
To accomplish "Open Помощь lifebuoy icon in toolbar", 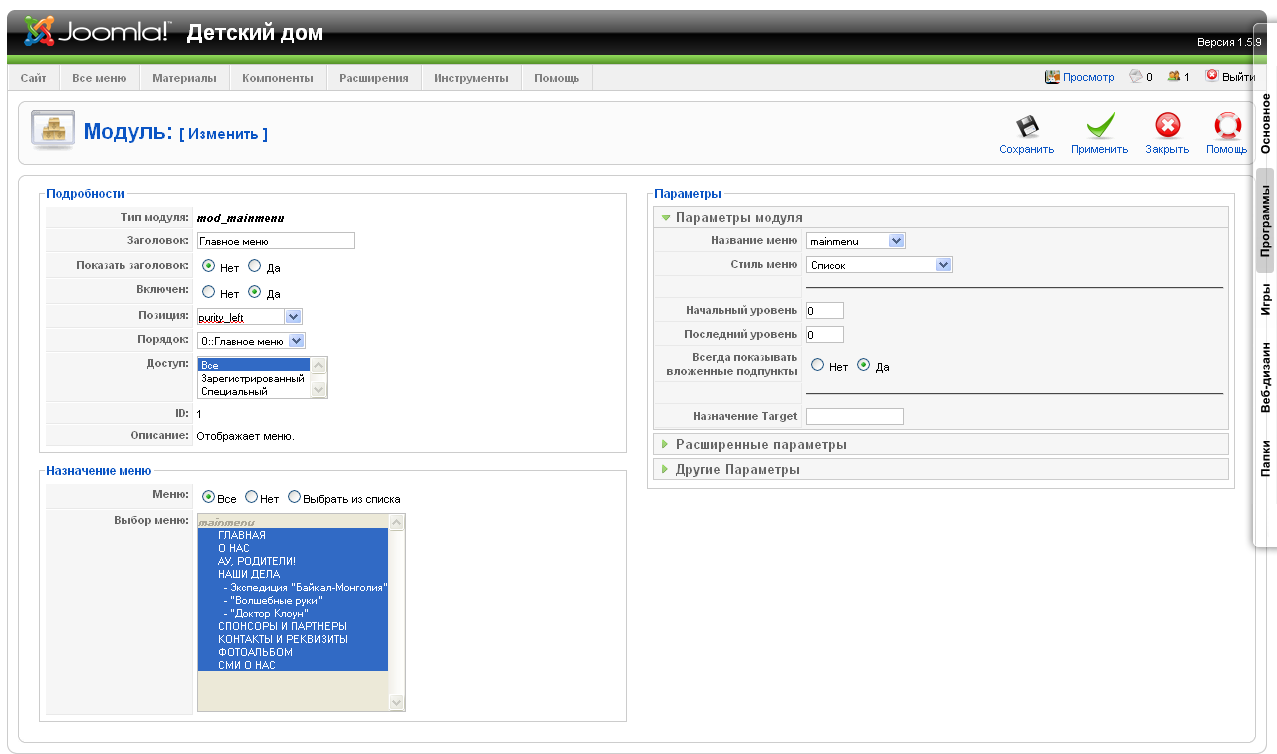I will coord(1226,126).
